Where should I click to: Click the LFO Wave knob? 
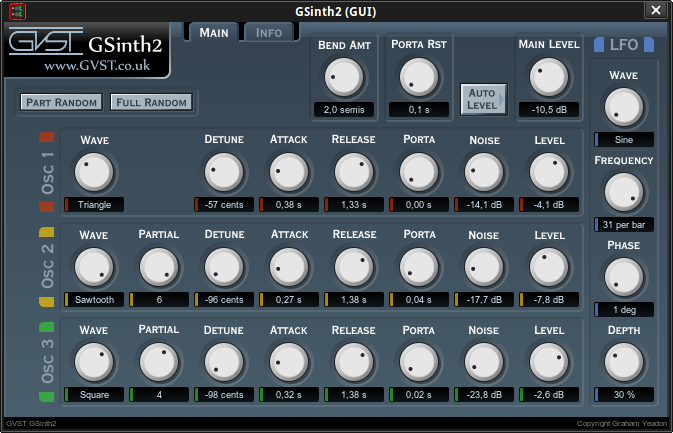pos(624,107)
